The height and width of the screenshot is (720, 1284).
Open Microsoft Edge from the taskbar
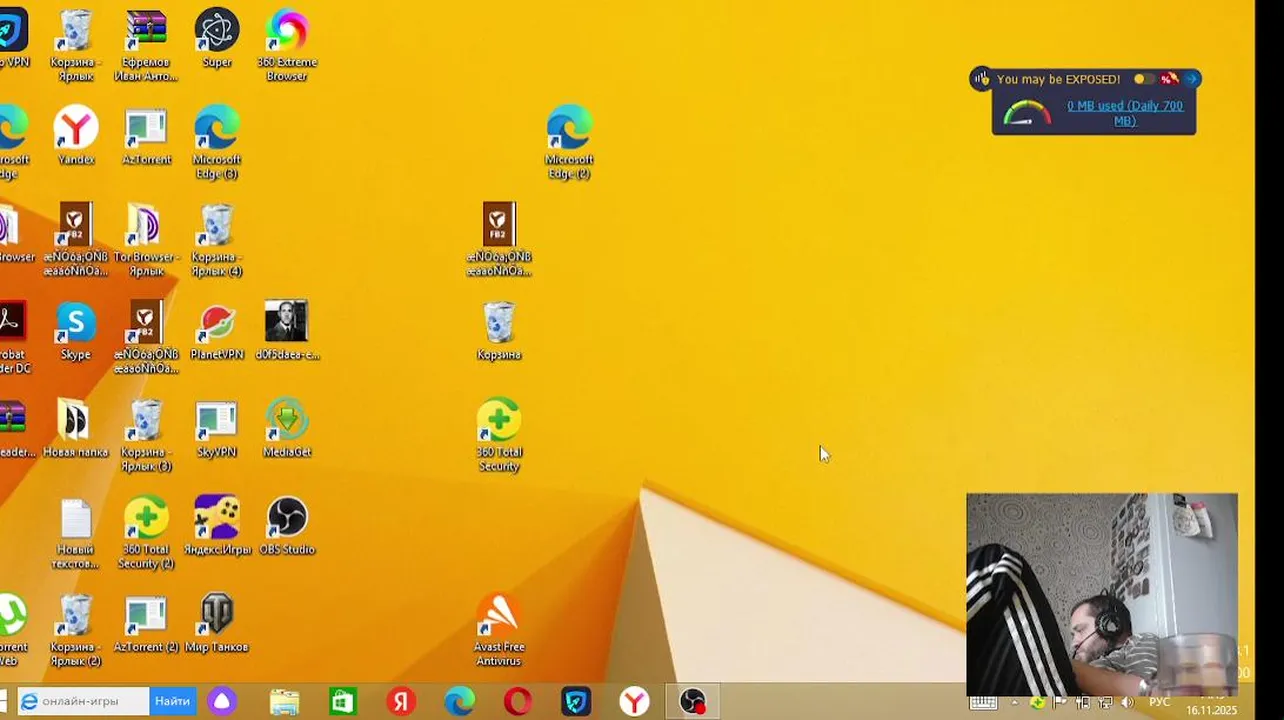coord(459,701)
